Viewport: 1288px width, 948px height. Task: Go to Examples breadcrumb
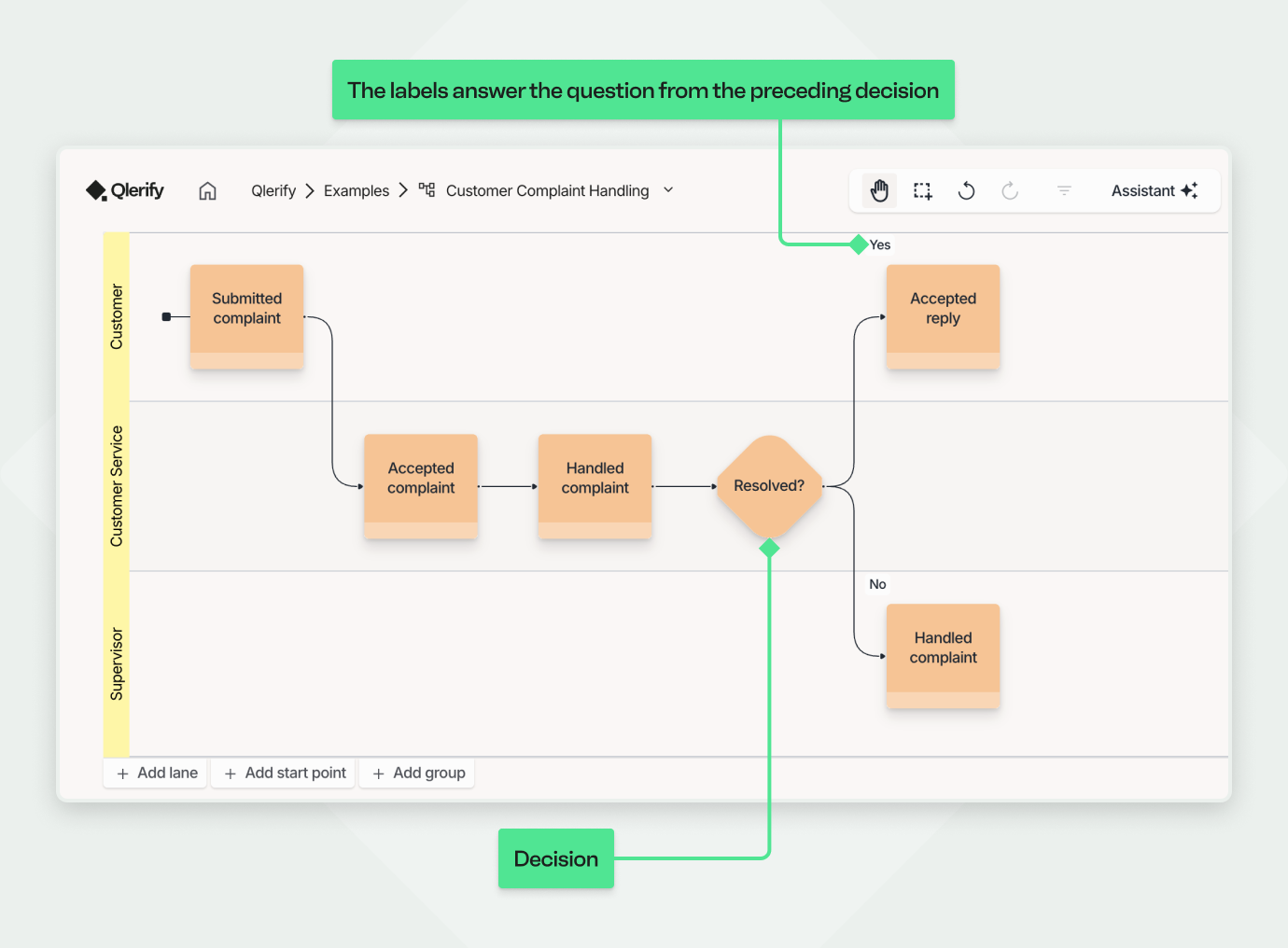click(357, 190)
